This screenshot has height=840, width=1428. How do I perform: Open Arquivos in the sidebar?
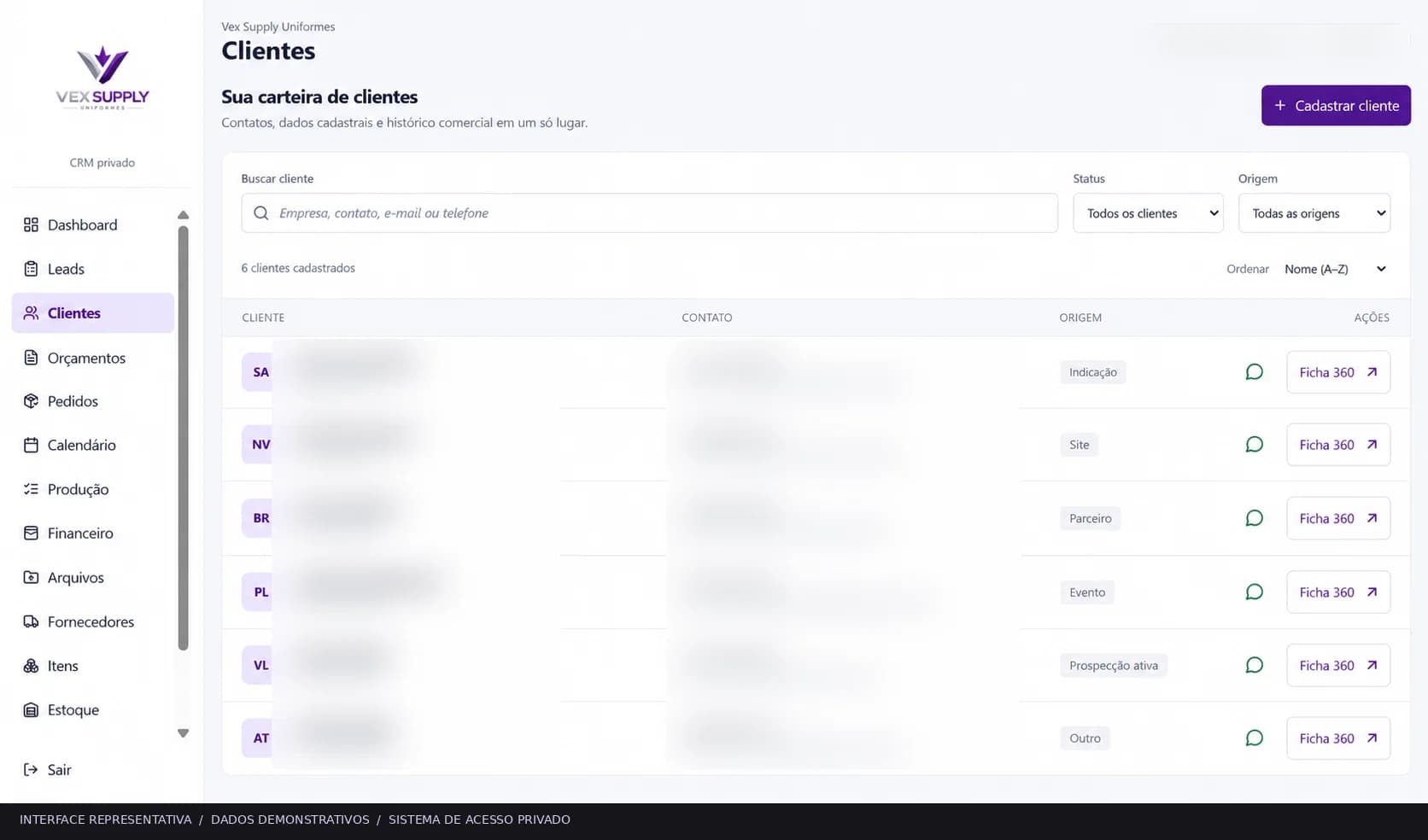93,578
